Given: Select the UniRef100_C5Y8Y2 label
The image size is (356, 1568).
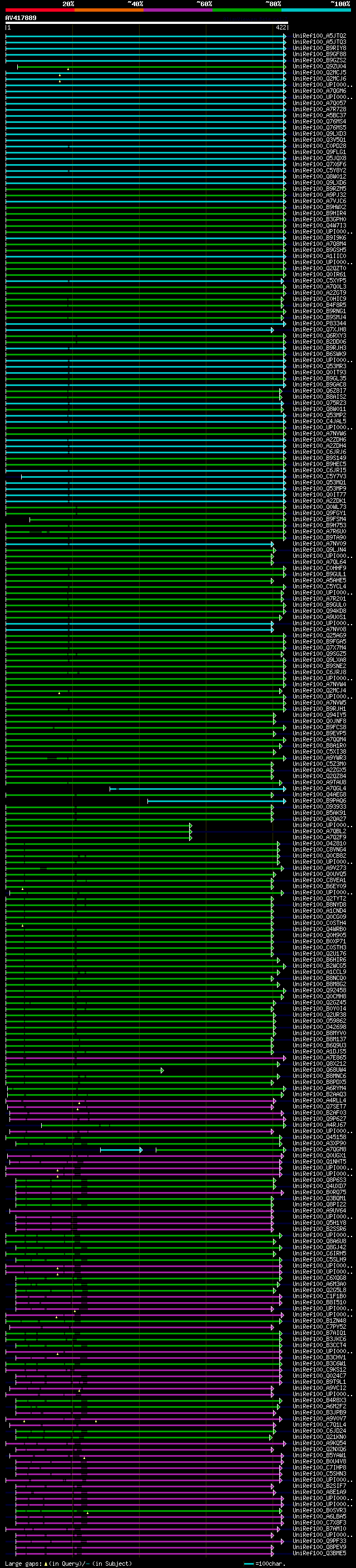Looking at the screenshot, I should pos(319,170).
